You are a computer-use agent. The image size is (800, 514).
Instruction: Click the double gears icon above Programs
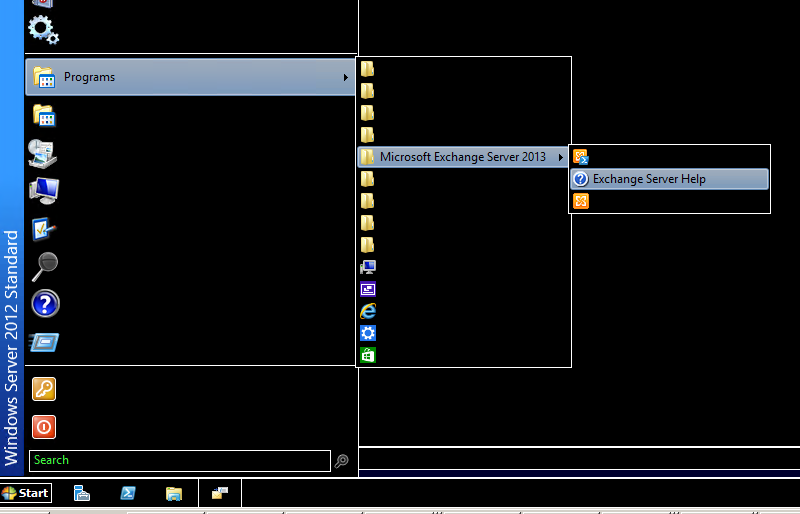pos(43,30)
